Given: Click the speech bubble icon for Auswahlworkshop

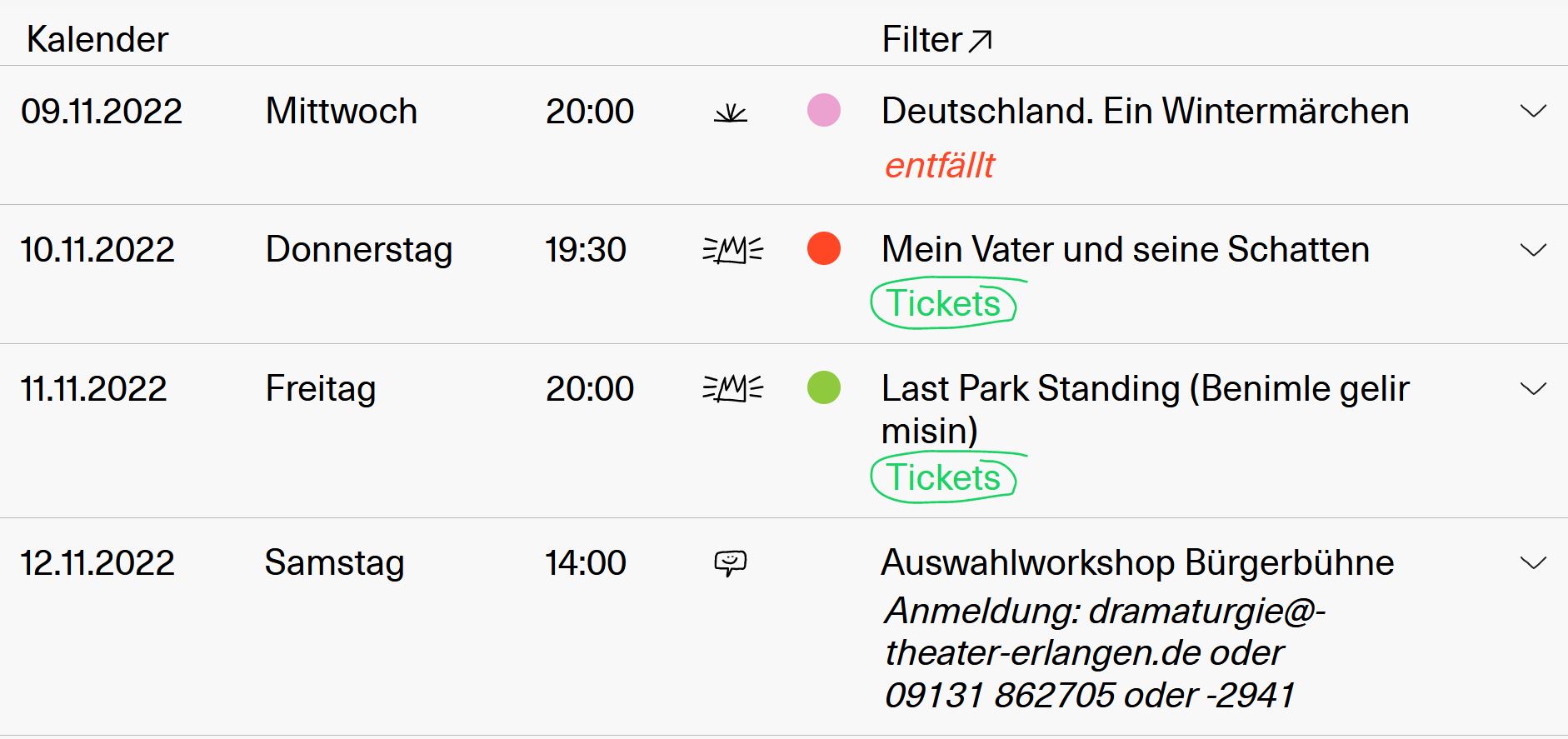Looking at the screenshot, I should click(x=731, y=563).
